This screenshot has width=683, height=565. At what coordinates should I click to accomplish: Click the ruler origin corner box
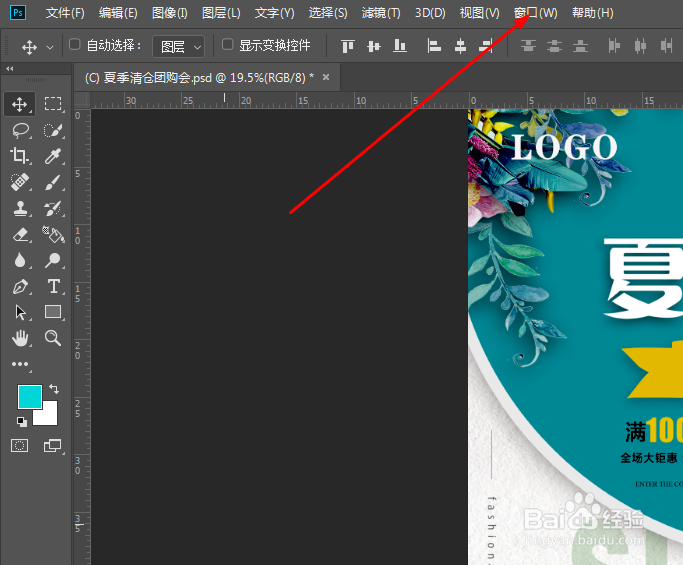[x=82, y=100]
